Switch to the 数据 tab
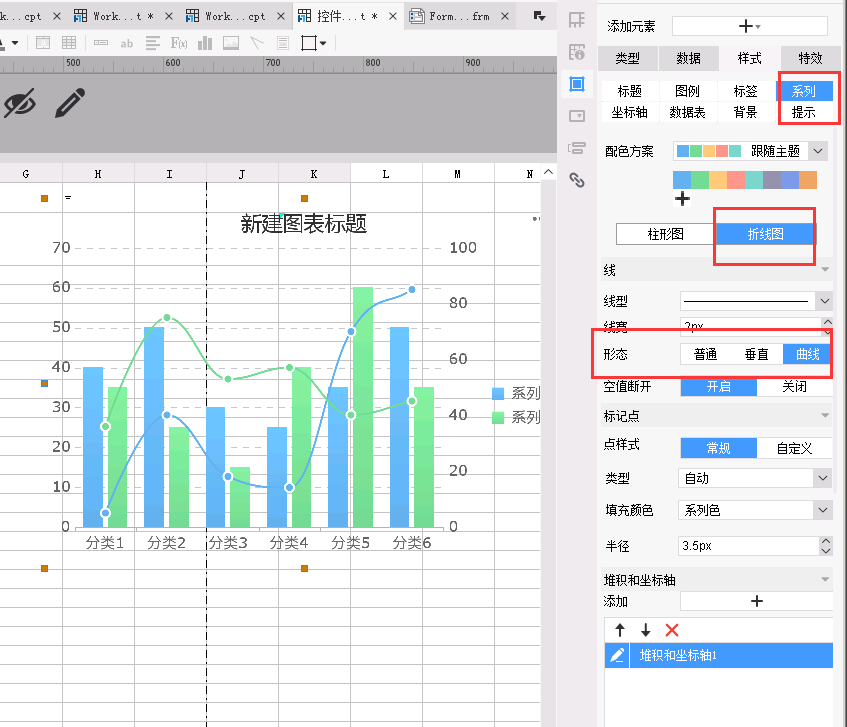Screen dimensions: 847x727 point(688,58)
